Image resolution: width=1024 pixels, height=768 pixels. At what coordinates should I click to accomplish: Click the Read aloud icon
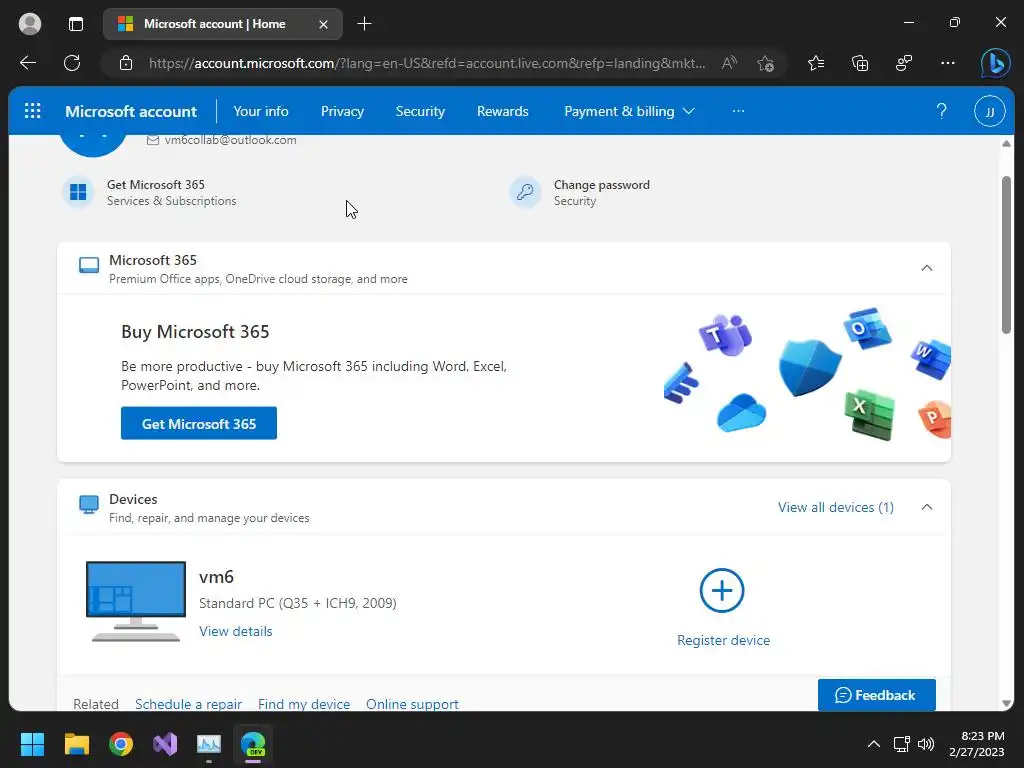pyautogui.click(x=729, y=63)
